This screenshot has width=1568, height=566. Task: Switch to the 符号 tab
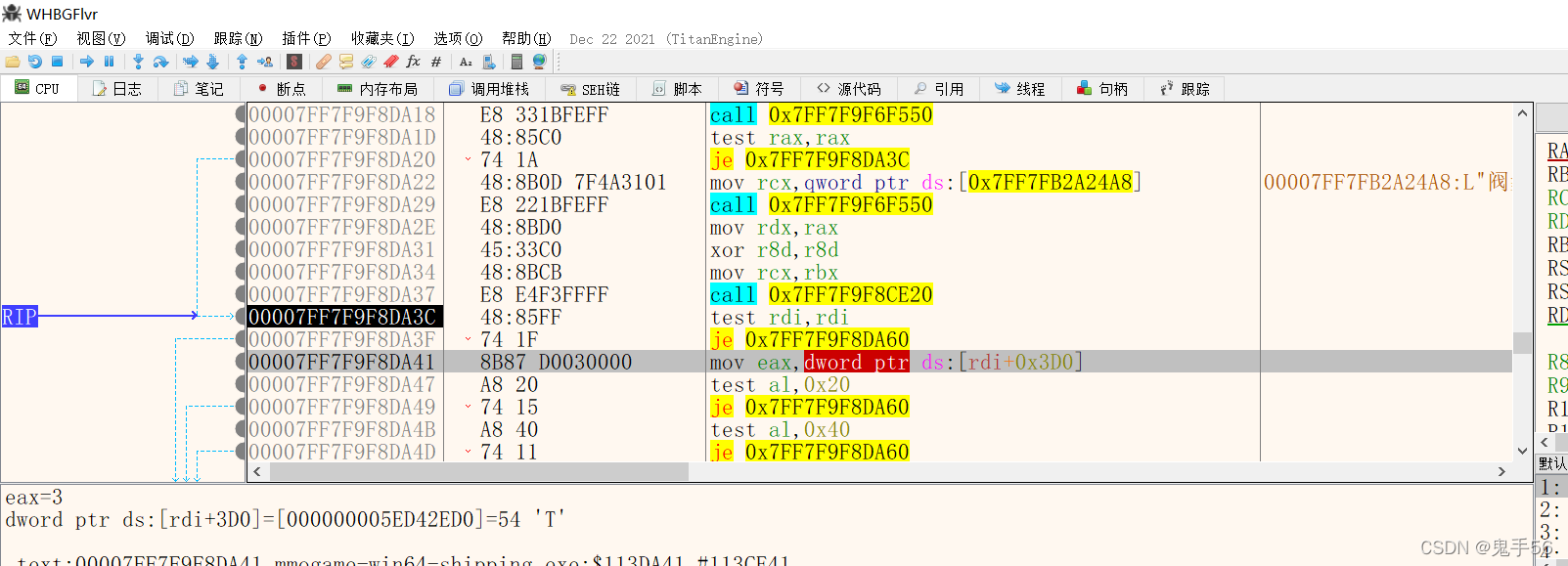[760, 89]
